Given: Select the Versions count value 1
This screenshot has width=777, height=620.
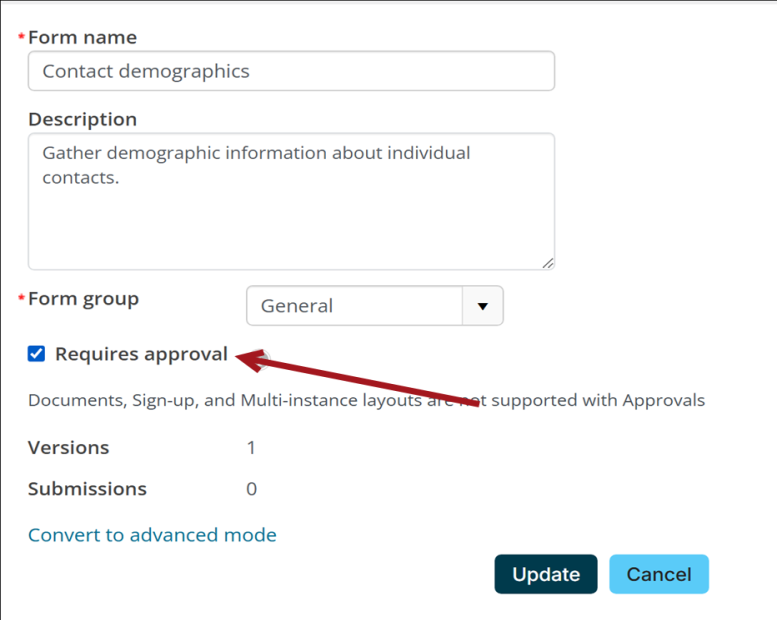Looking at the screenshot, I should coord(251,448).
